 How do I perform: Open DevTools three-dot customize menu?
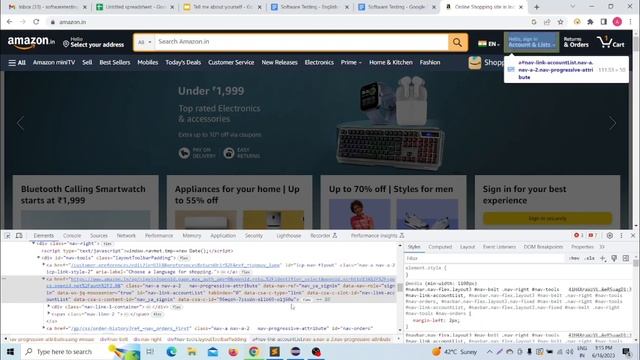tap(621, 236)
